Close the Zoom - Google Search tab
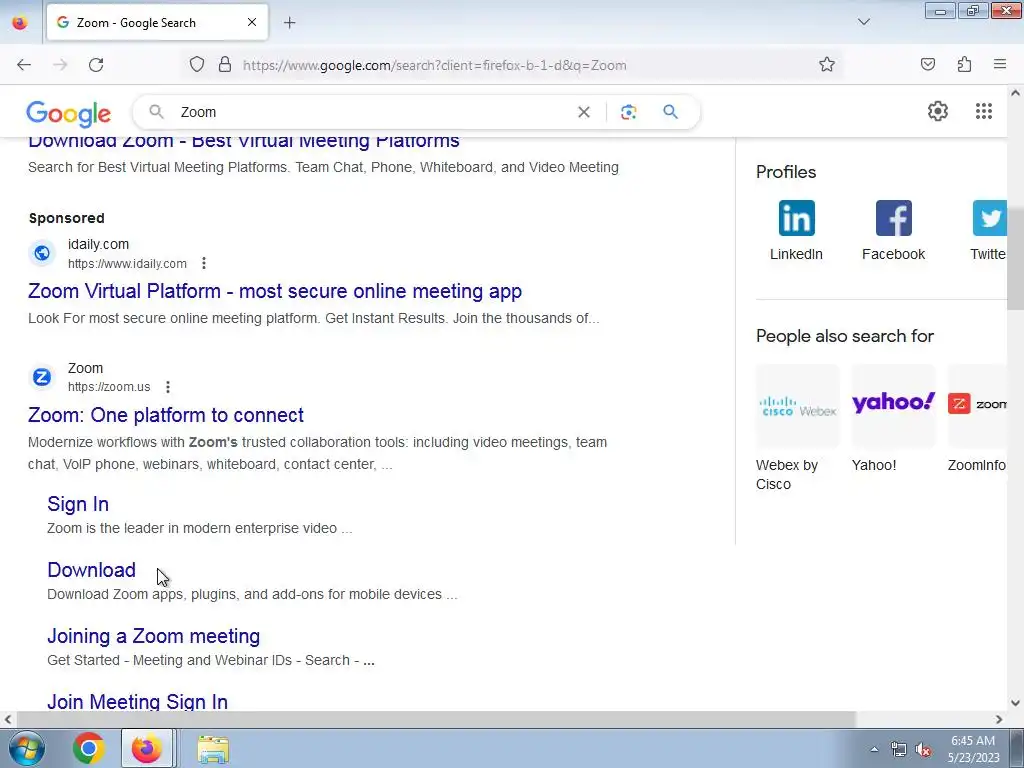The width and height of the screenshot is (1024, 768). pyautogui.click(x=251, y=22)
